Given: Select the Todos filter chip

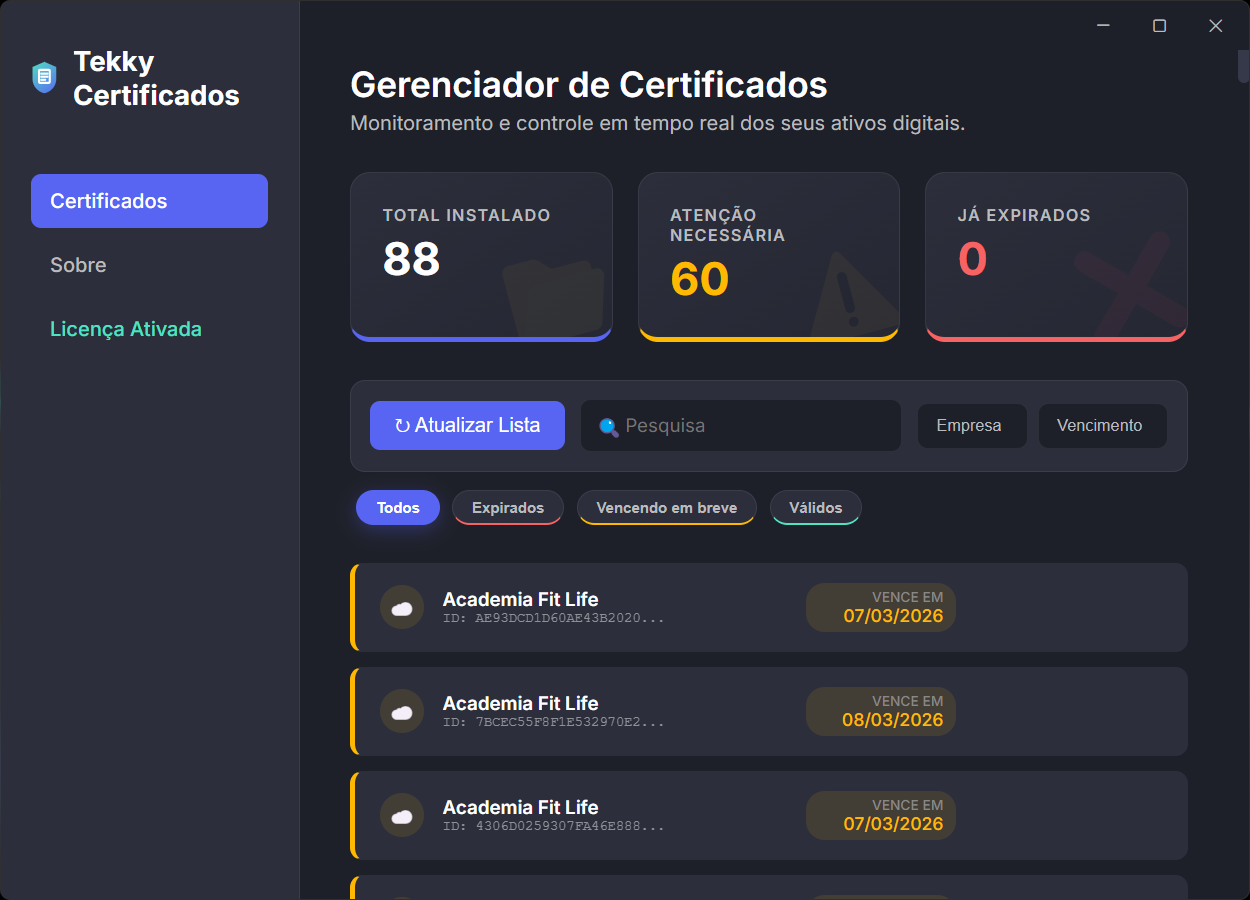Looking at the screenshot, I should tap(398, 508).
